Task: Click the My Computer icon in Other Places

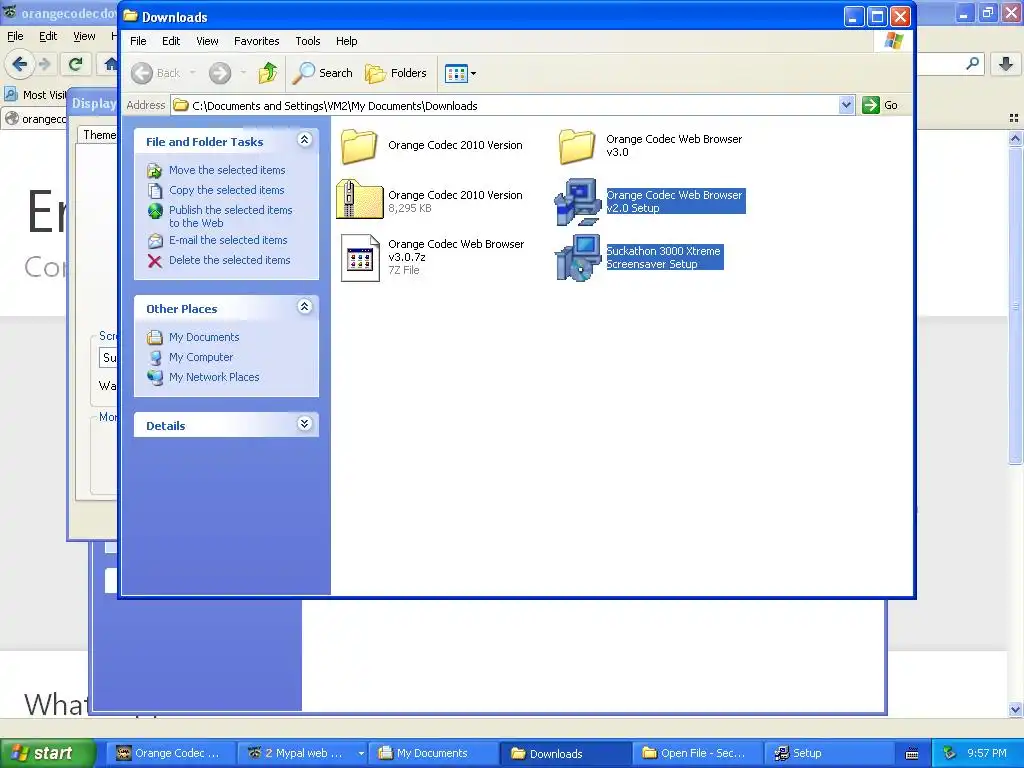Action: click(x=155, y=357)
